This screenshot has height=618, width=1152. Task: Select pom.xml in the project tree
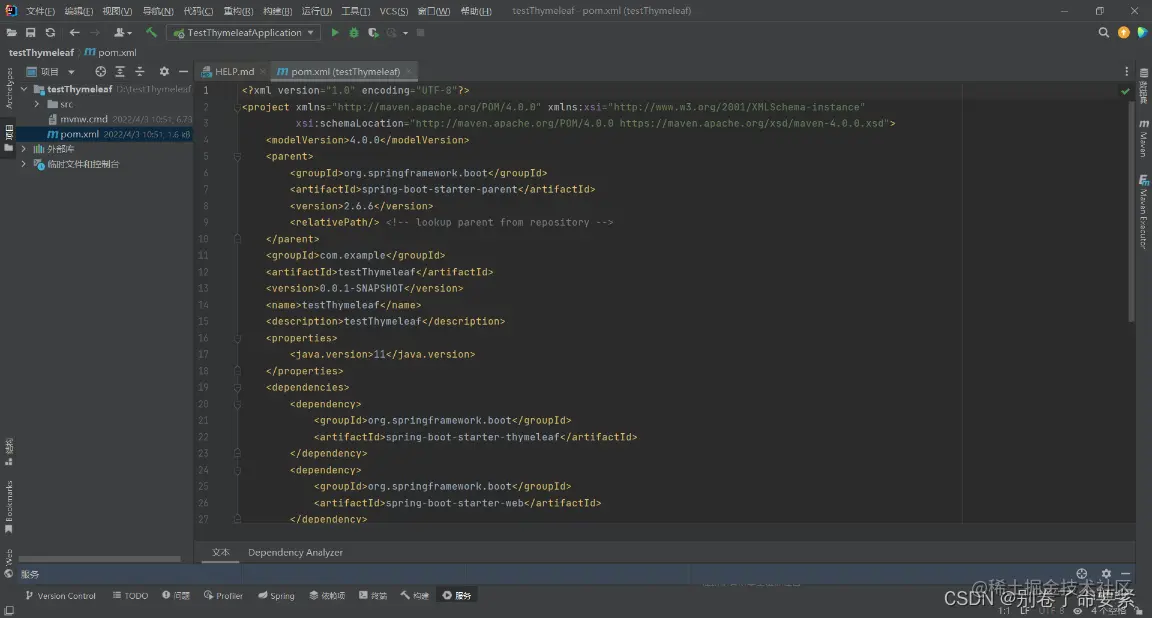click(x=79, y=134)
